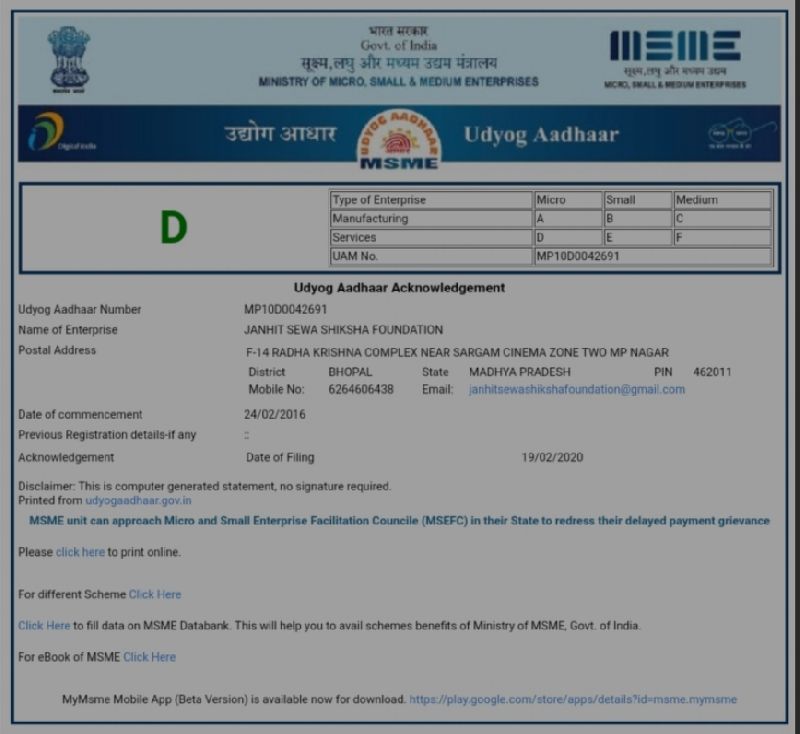This screenshot has height=734, width=800.
Task: Click the 'click here' print online link
Action: 80,552
